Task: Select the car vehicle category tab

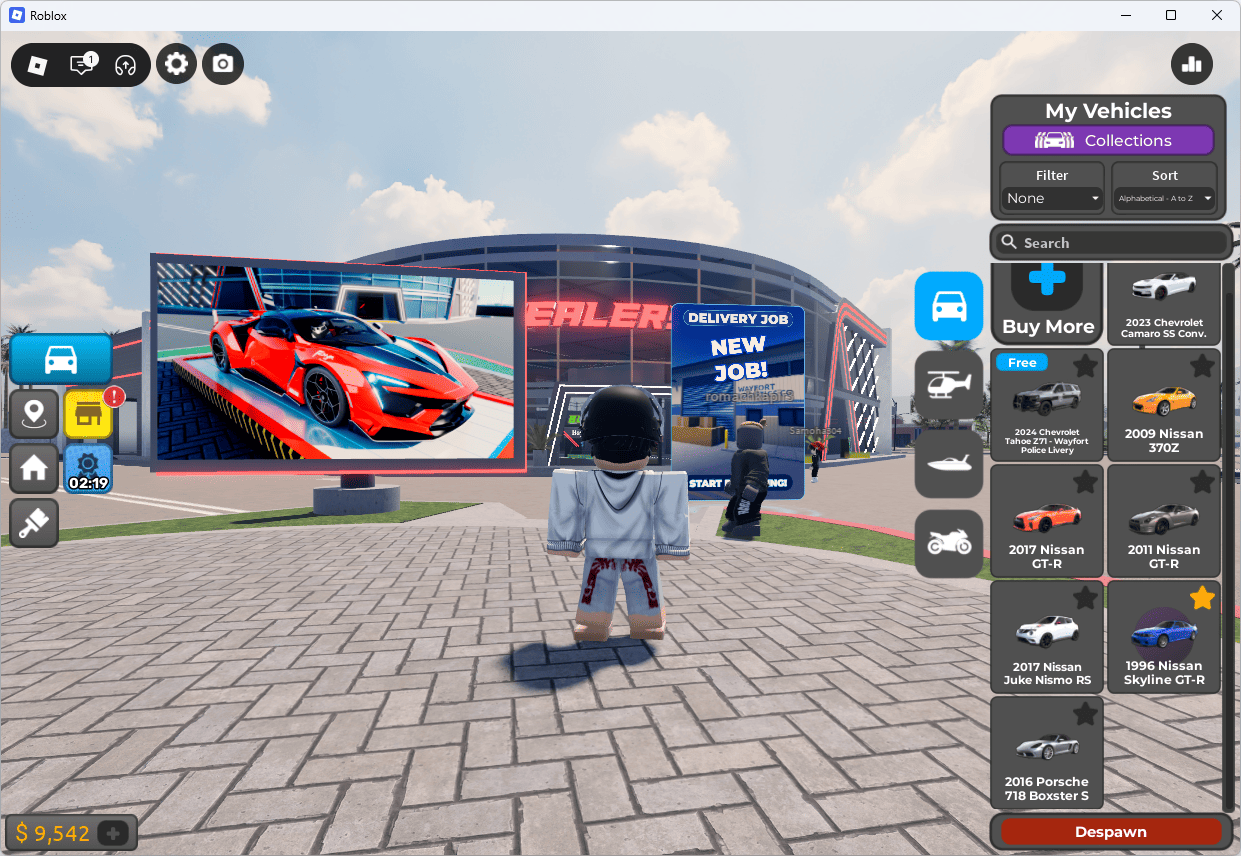Action: tap(949, 306)
